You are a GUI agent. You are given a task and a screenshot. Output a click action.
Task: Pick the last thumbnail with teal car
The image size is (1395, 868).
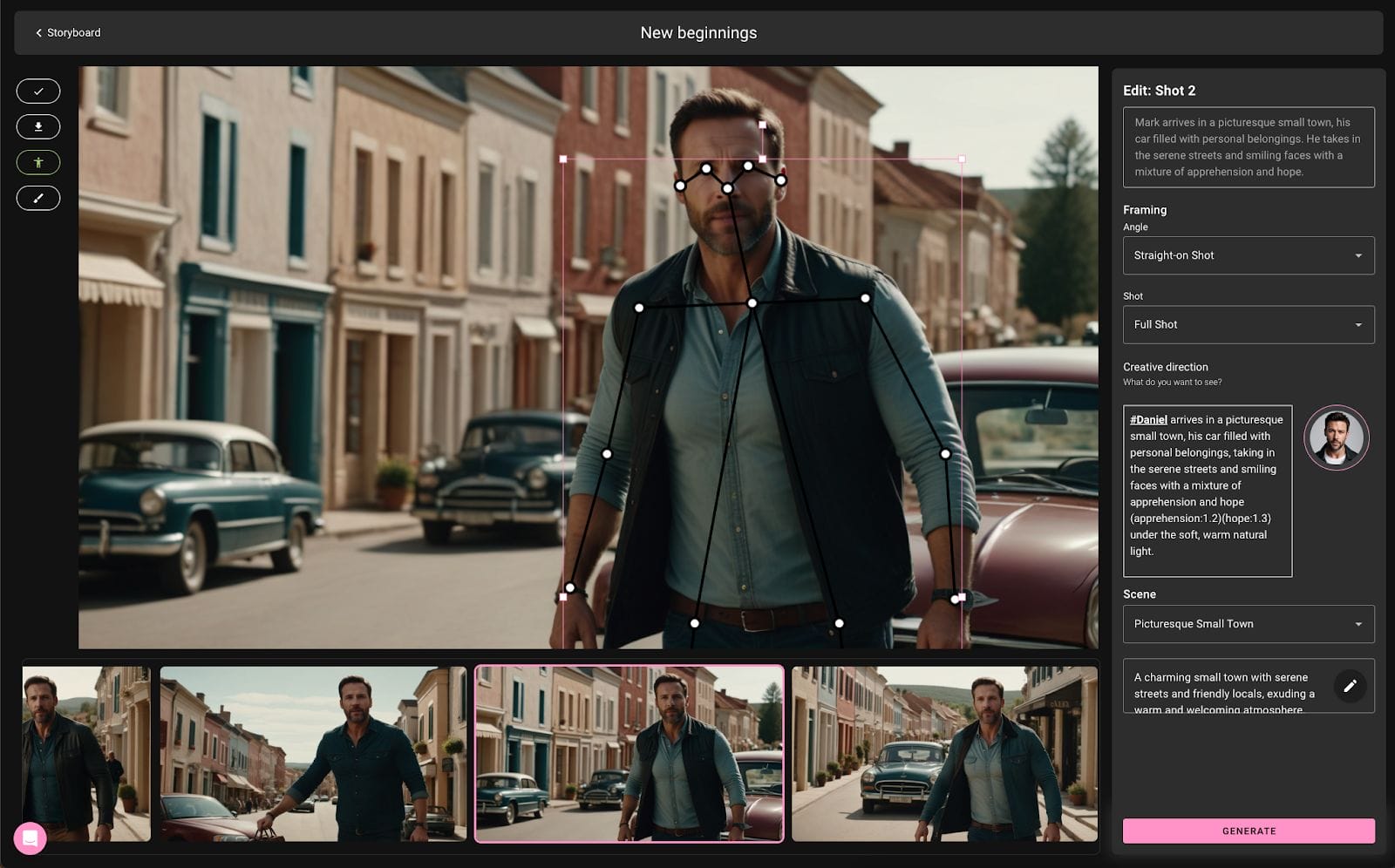[x=943, y=754]
